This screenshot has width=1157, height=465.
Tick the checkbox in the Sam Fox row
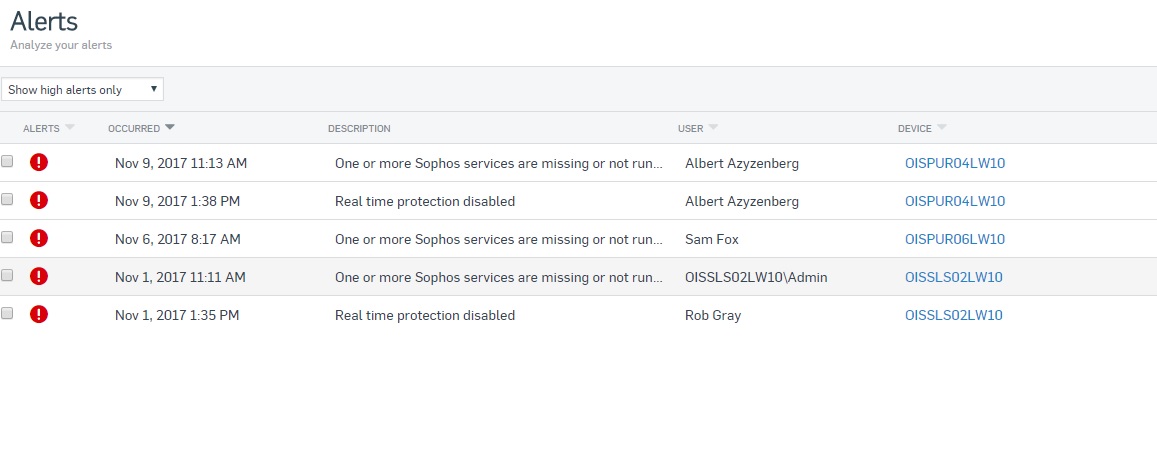click(x=7, y=237)
